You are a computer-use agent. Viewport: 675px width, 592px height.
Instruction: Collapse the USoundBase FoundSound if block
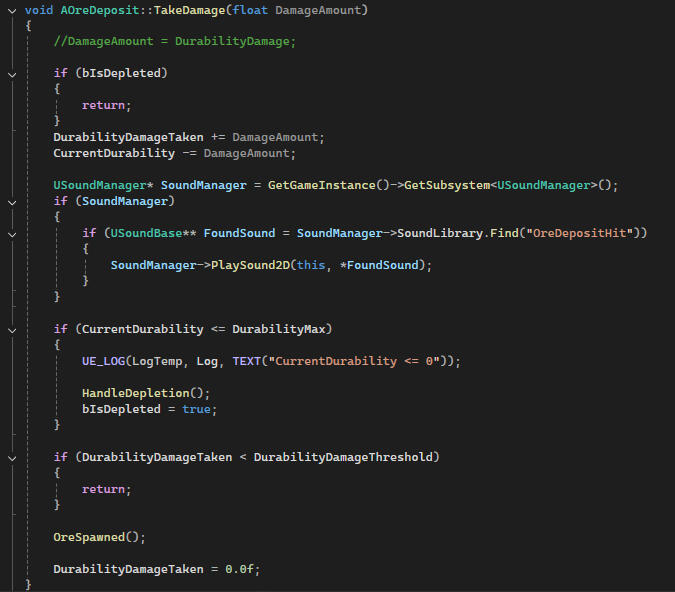pos(11,233)
